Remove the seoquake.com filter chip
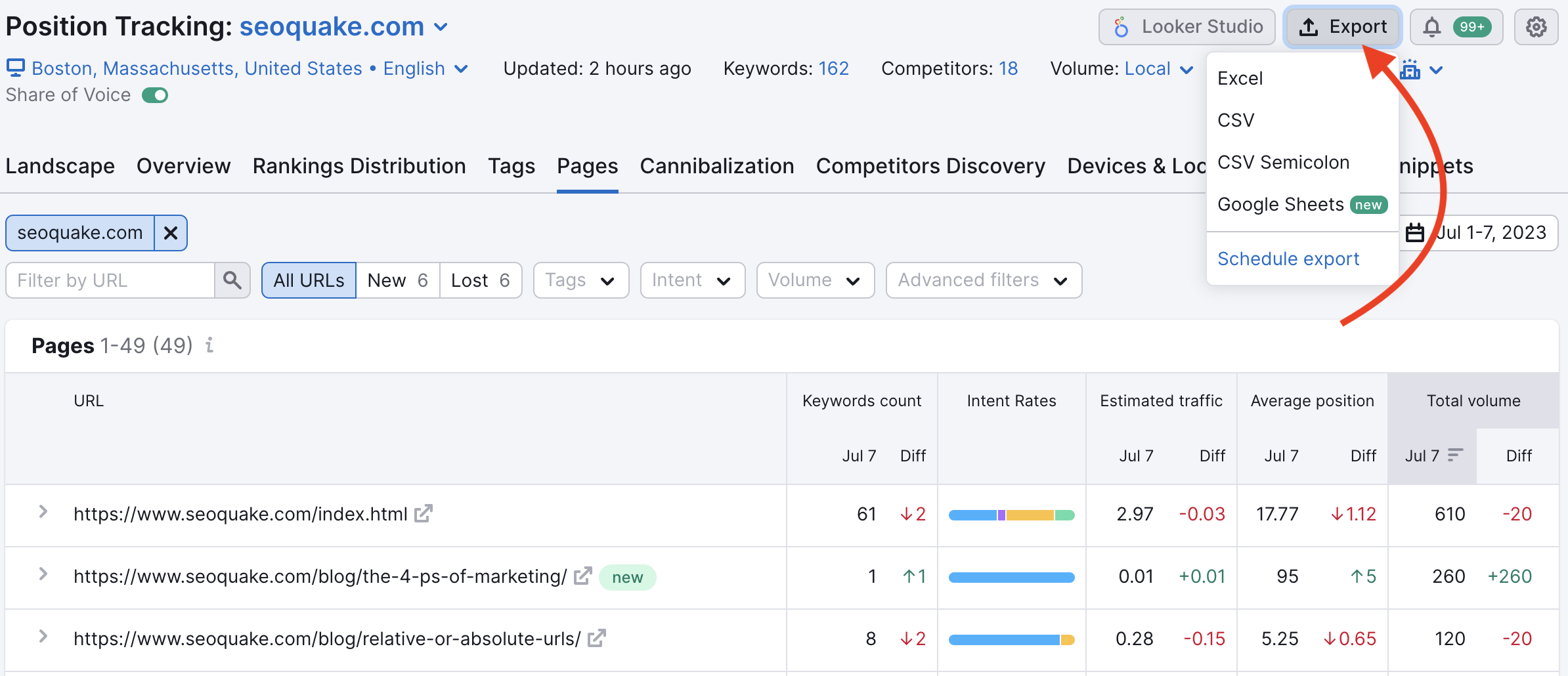Screen dimensions: 1568x676 [x=171, y=232]
